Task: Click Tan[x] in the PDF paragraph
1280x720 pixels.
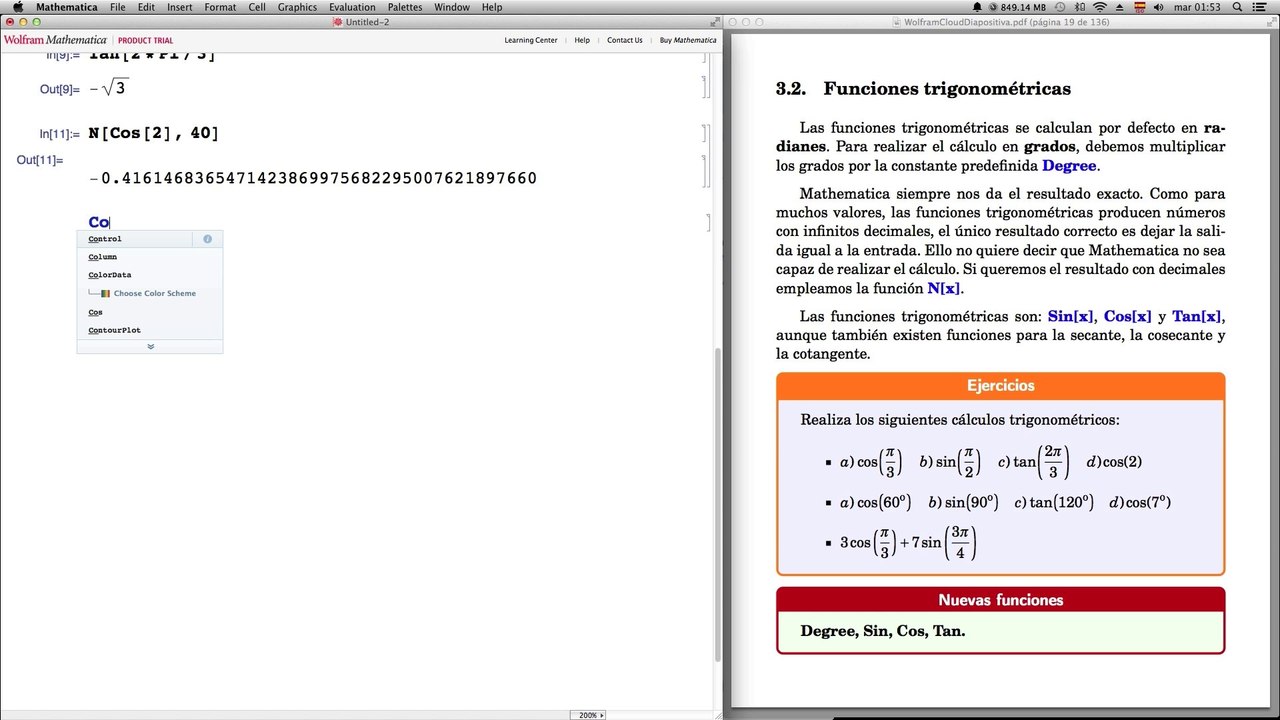Action: click(x=1196, y=316)
